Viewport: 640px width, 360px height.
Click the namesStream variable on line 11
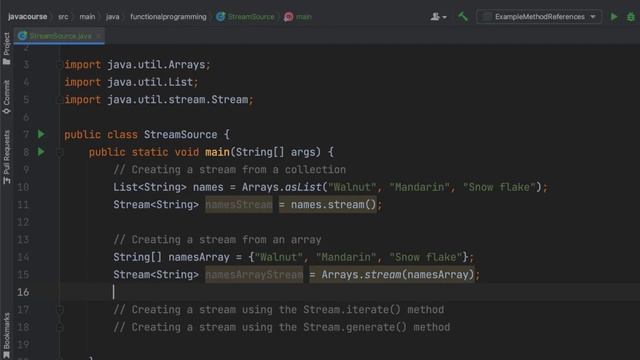(x=239, y=204)
